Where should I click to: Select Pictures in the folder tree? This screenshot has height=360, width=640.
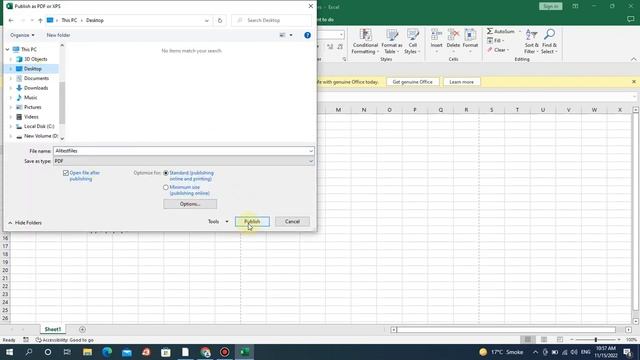coord(33,107)
